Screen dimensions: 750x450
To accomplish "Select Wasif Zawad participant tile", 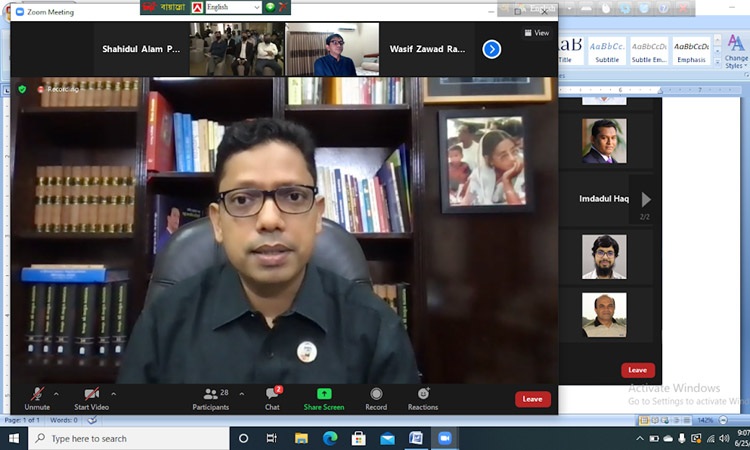I will 427,49.
